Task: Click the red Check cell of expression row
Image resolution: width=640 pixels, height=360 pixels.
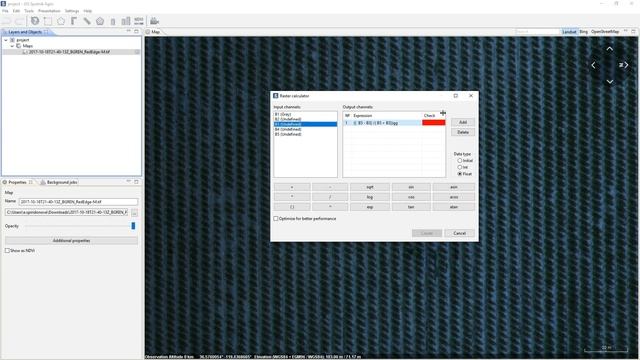Action: point(433,122)
